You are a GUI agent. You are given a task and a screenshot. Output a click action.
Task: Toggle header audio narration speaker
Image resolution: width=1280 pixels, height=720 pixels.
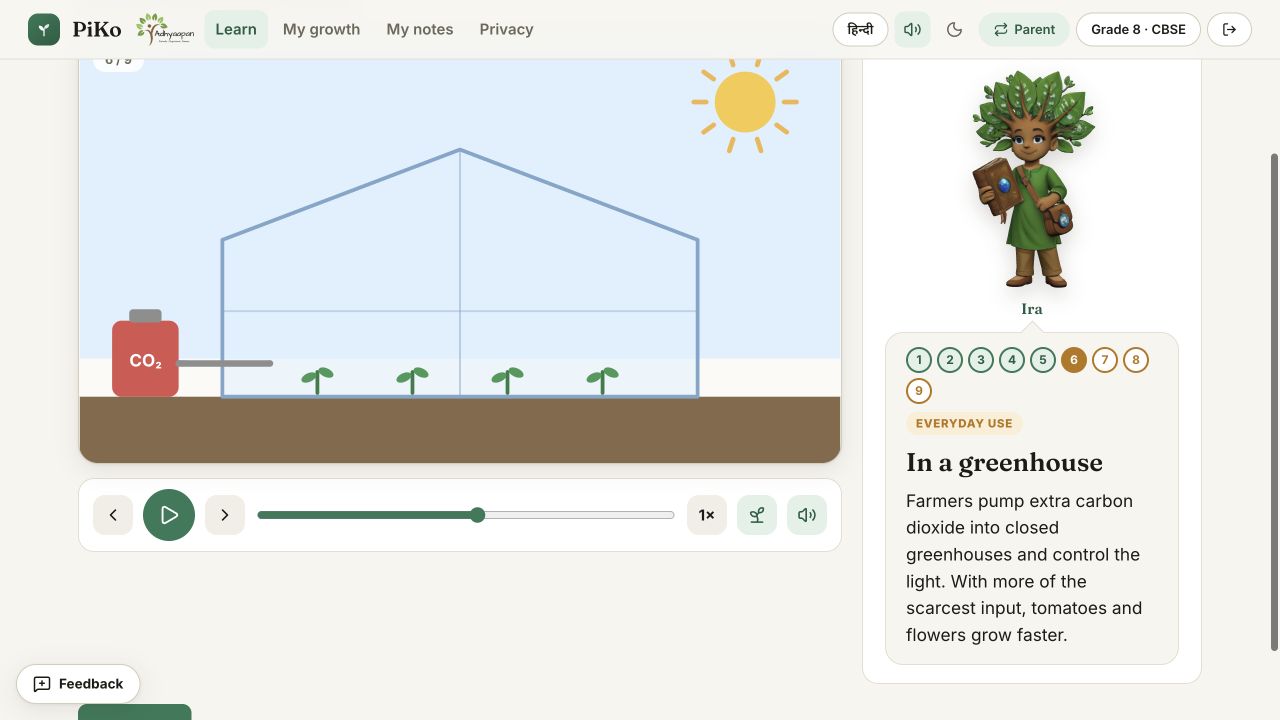(x=912, y=30)
